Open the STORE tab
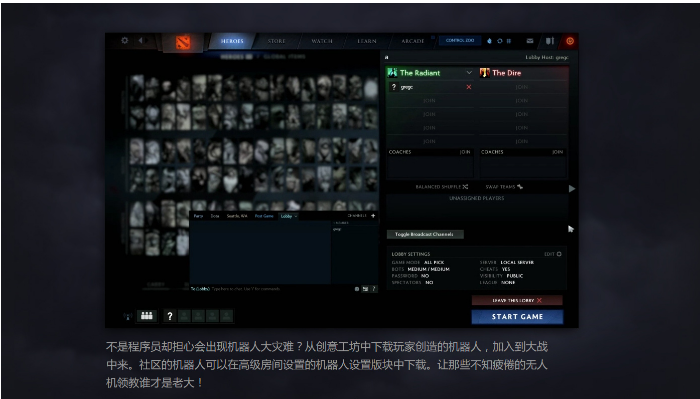 [x=276, y=41]
